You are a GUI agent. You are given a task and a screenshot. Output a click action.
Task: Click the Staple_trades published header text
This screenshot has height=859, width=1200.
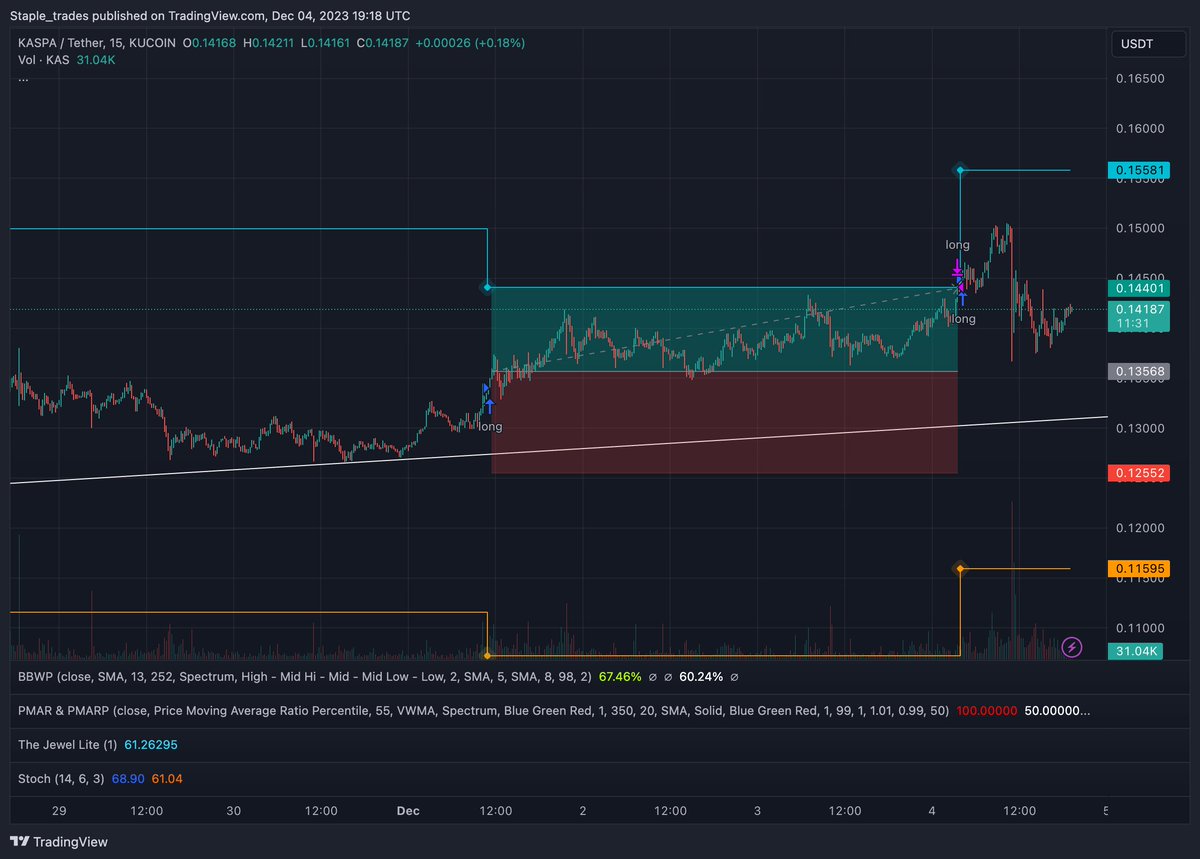tap(209, 16)
